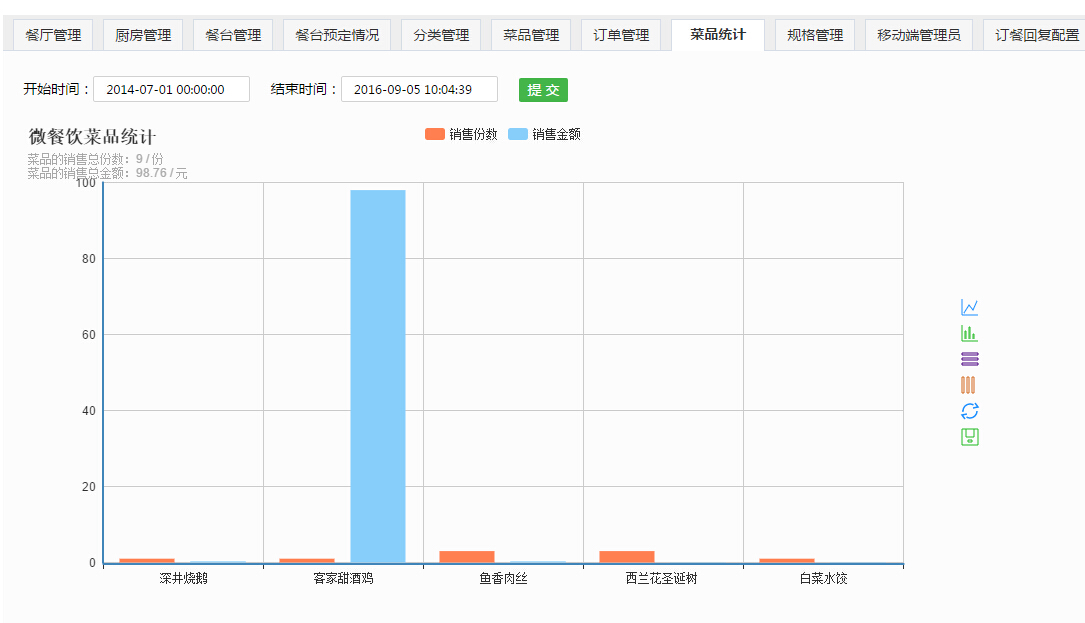This screenshot has height=623, width=1085.
Task: Switch to the 移动端管理员 tab
Action: click(x=918, y=35)
